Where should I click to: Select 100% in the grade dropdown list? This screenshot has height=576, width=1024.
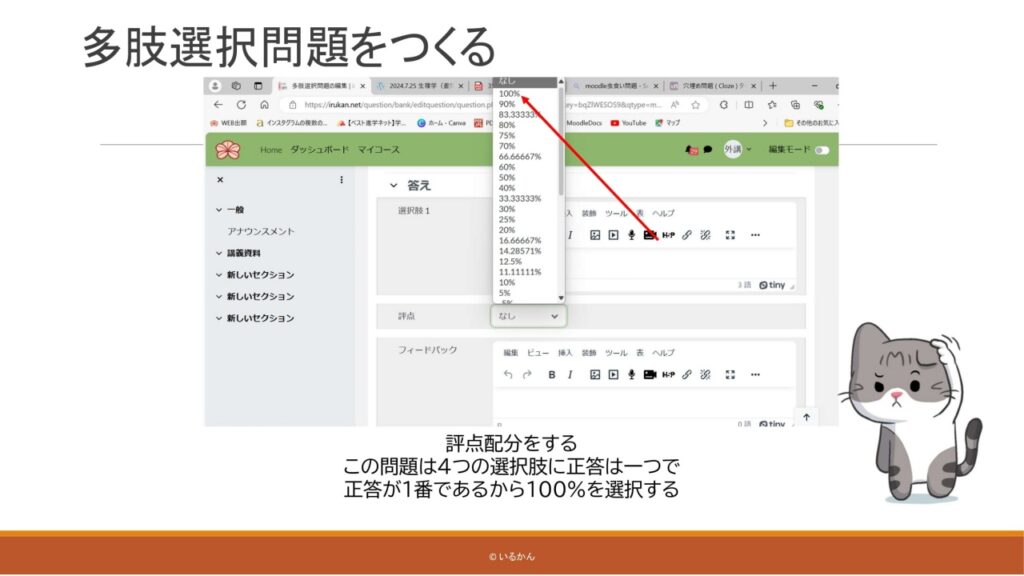click(x=510, y=93)
